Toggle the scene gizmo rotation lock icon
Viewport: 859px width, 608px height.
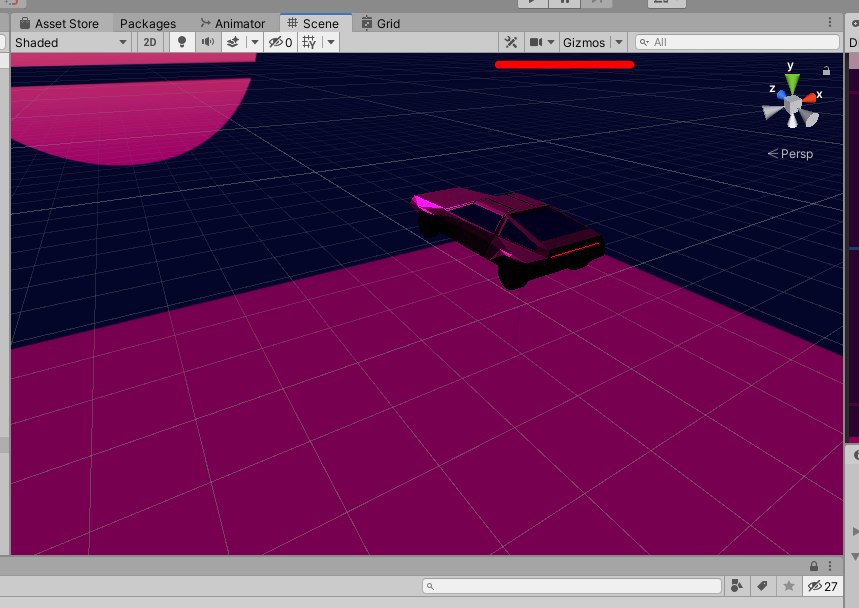point(826,71)
